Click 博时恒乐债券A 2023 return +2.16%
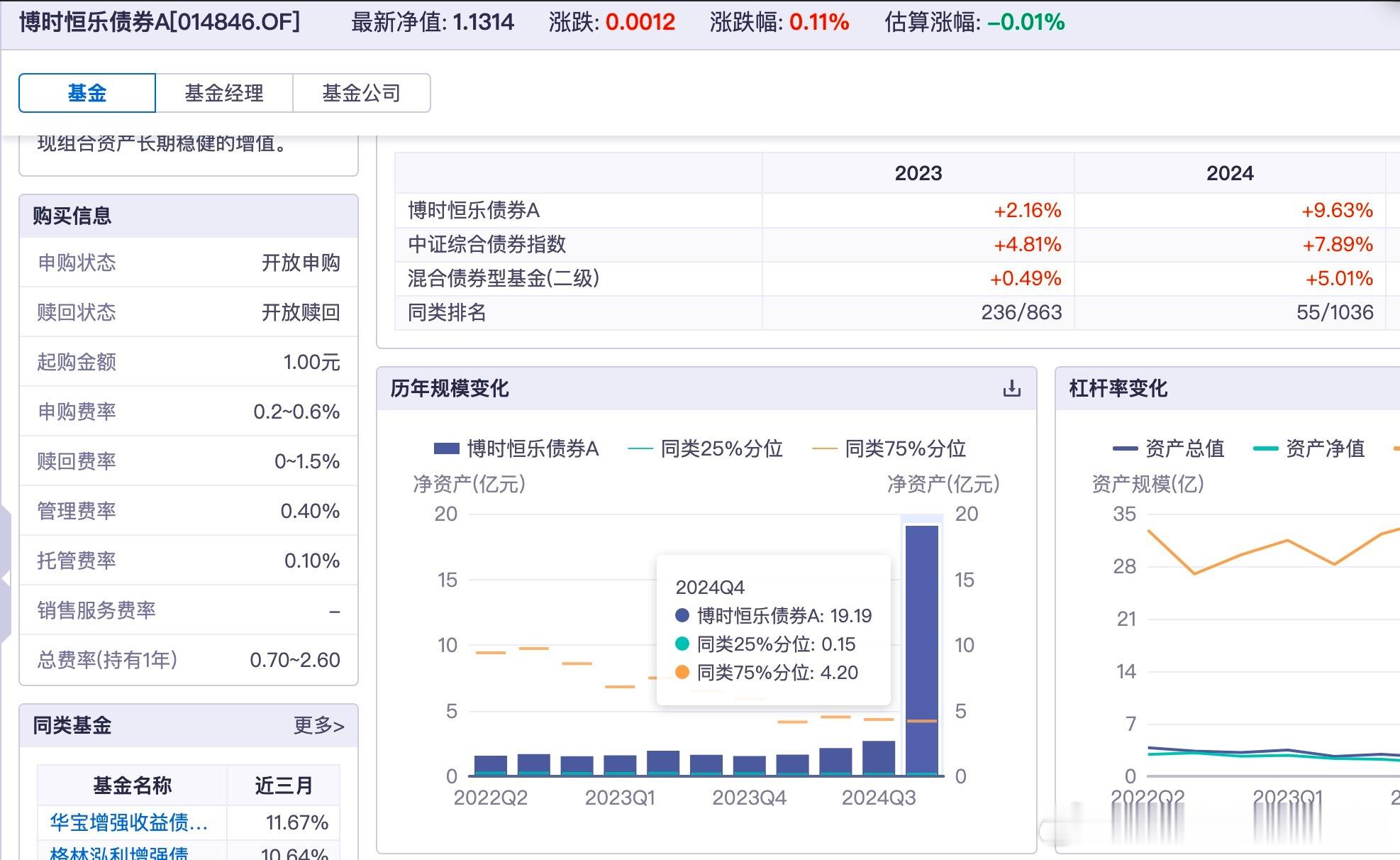1400x860 pixels. pos(1027,211)
